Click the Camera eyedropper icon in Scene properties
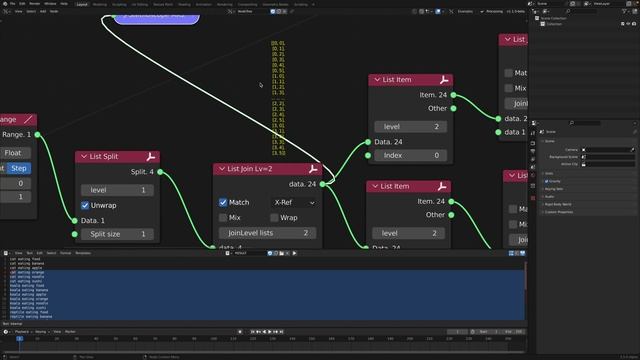 (633, 150)
